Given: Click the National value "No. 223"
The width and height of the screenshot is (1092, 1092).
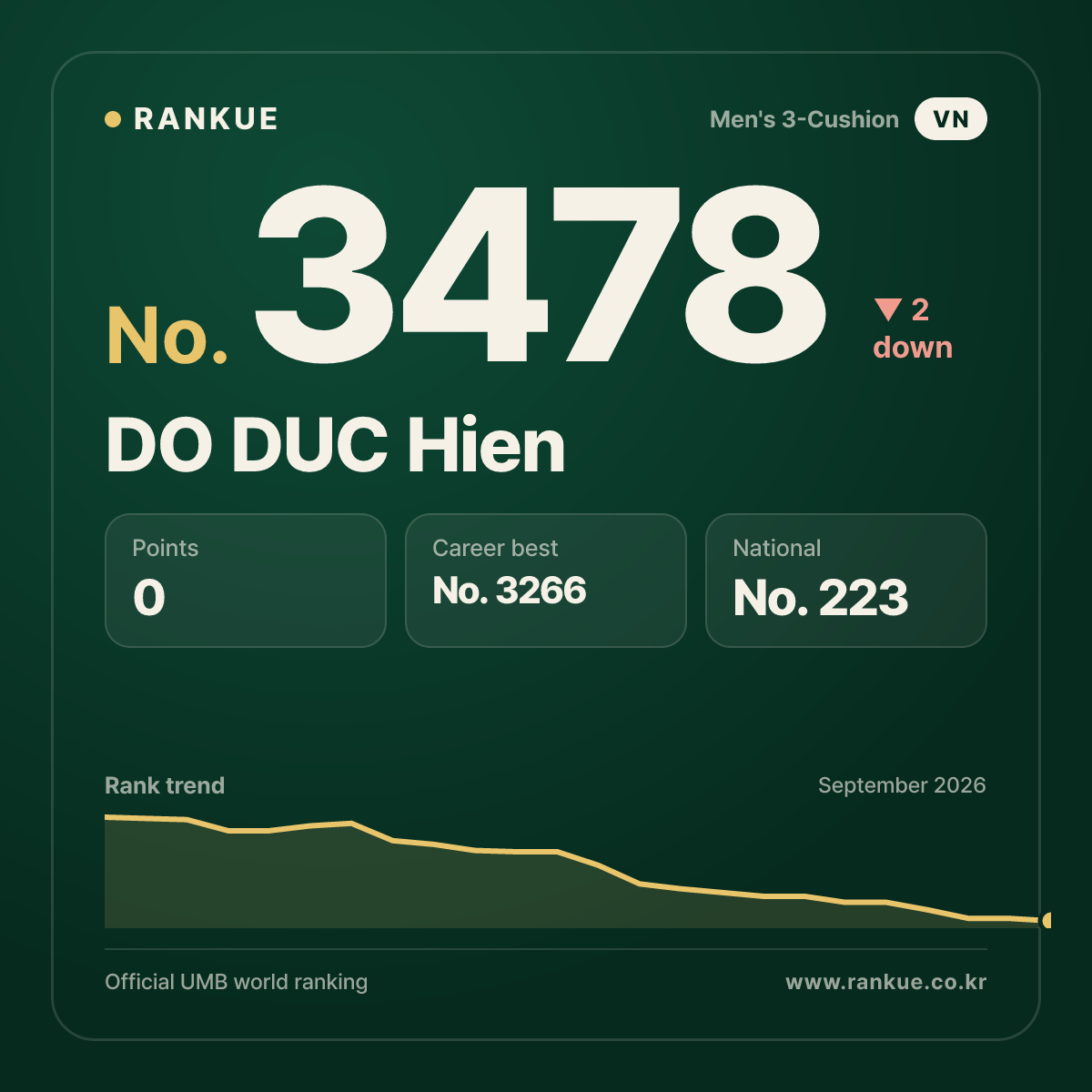Looking at the screenshot, I should tap(821, 598).
